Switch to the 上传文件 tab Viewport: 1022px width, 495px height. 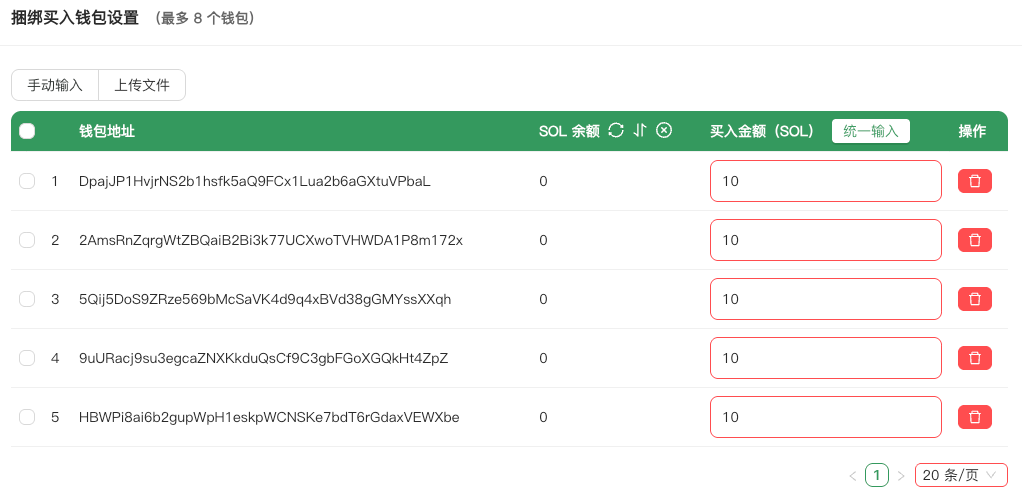[142, 85]
